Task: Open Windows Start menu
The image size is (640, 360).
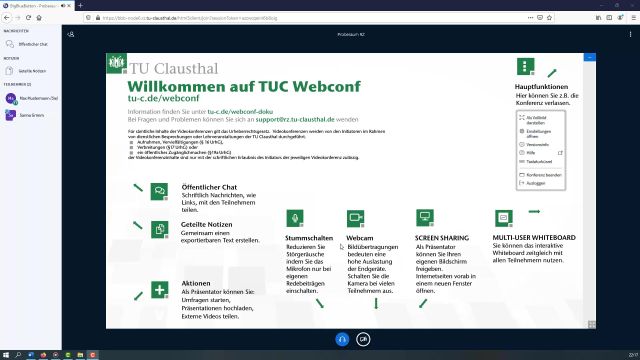Action: 6,355
